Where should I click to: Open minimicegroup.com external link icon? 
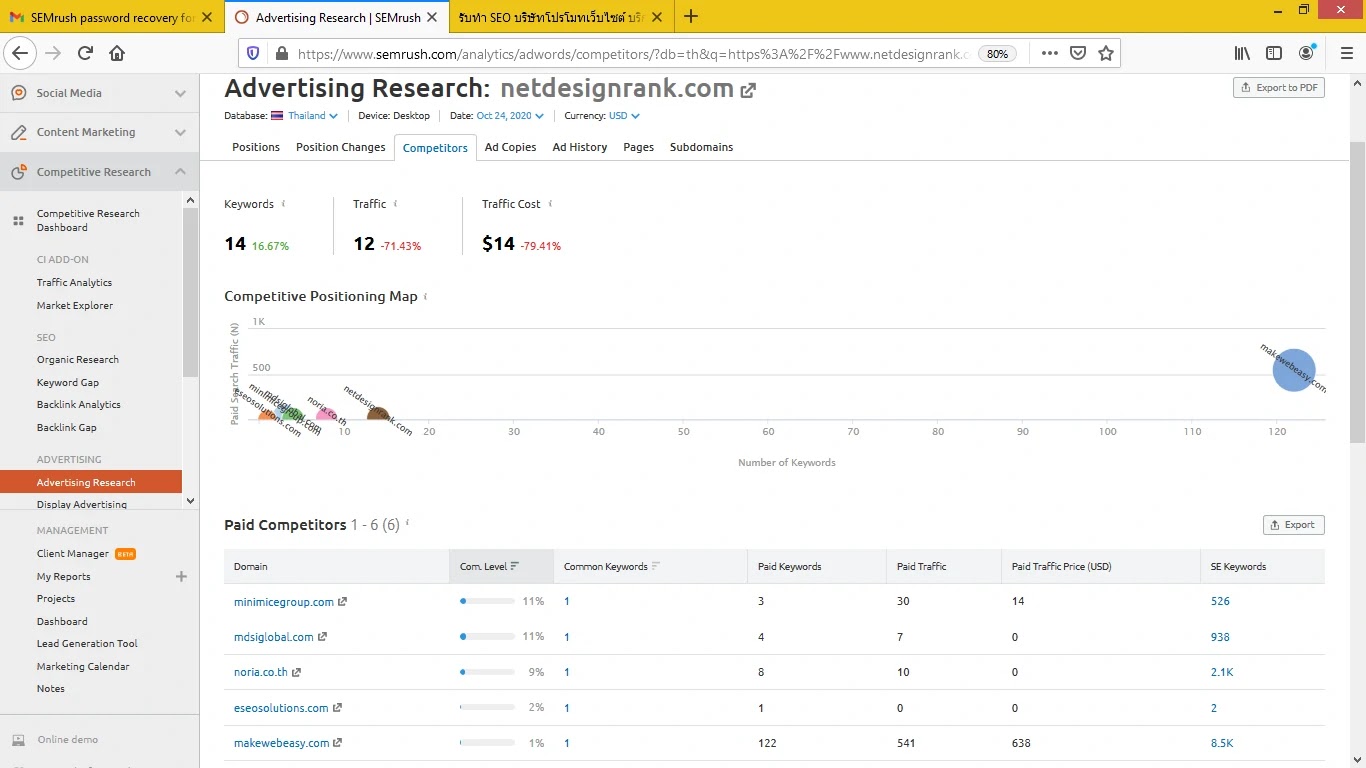(343, 602)
